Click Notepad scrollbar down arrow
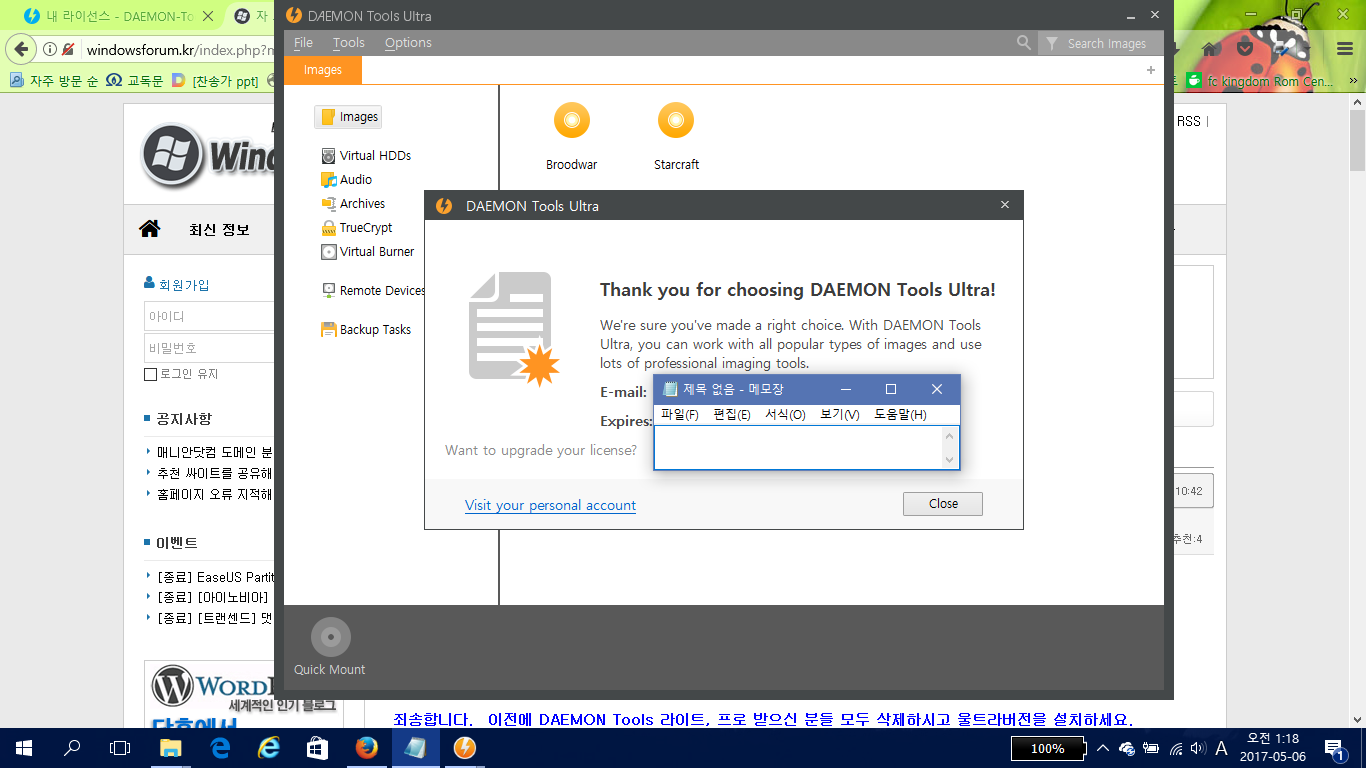The height and width of the screenshot is (768, 1366). 950,460
